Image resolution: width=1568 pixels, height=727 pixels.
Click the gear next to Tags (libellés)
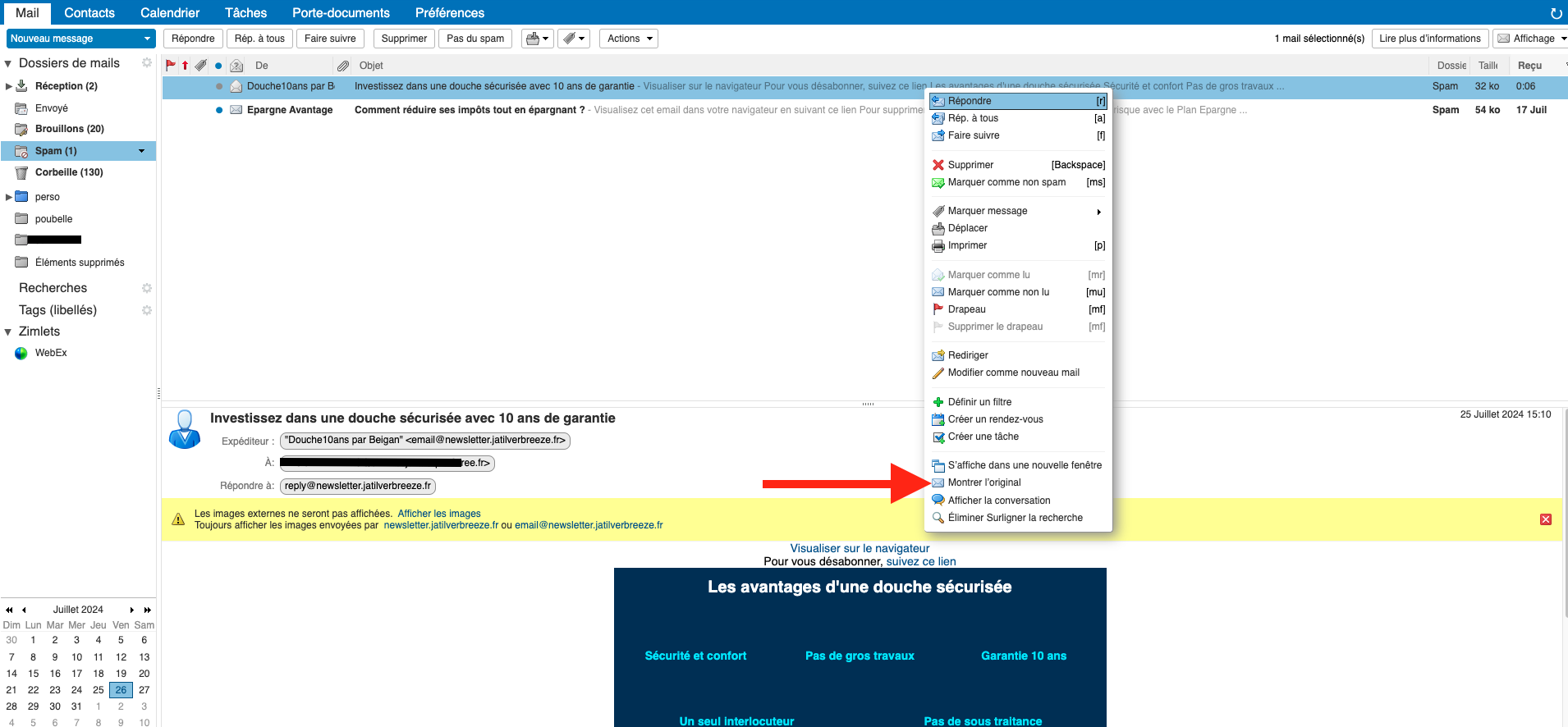tap(147, 310)
